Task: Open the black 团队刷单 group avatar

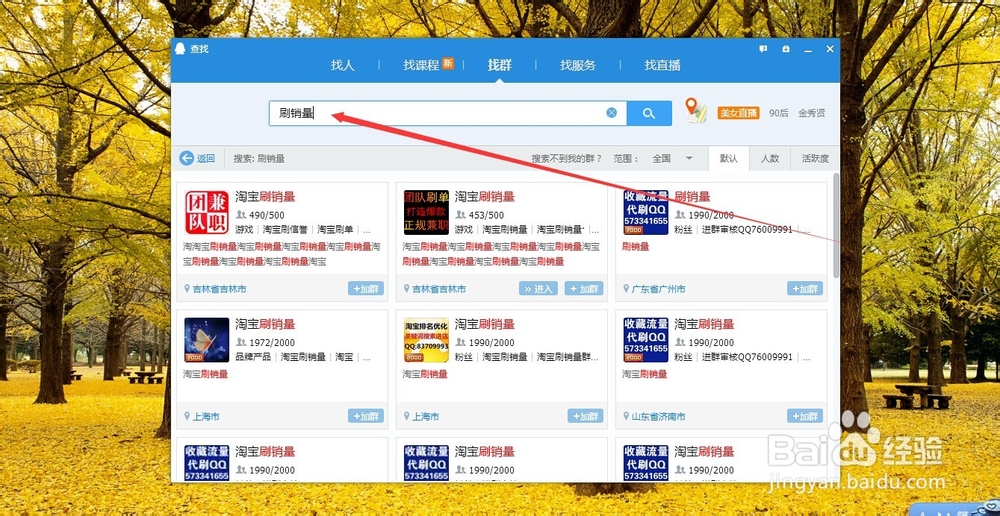Action: tap(426, 212)
